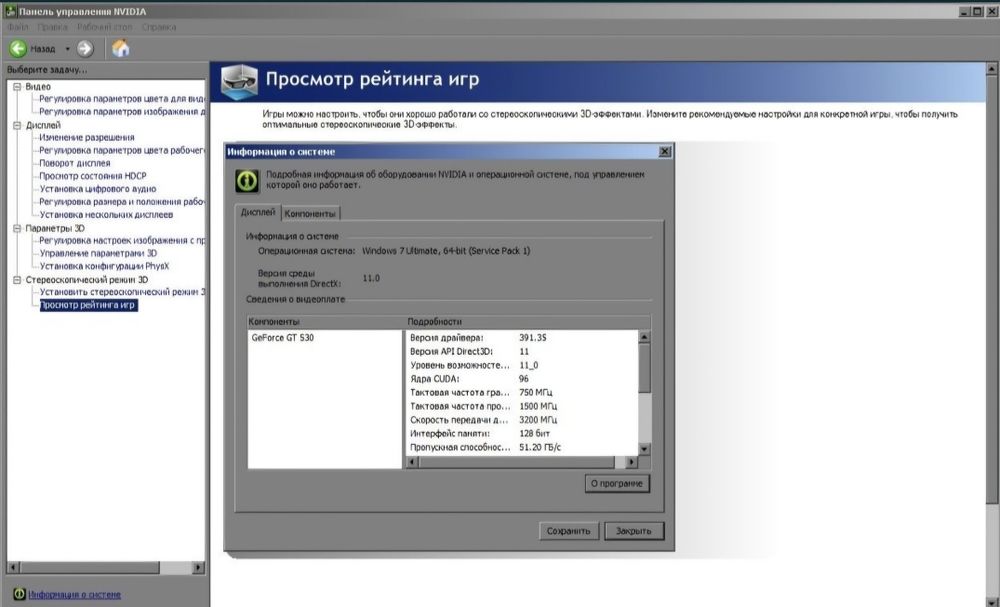
Task: Switch to the Дисплей tab
Action: coord(258,212)
